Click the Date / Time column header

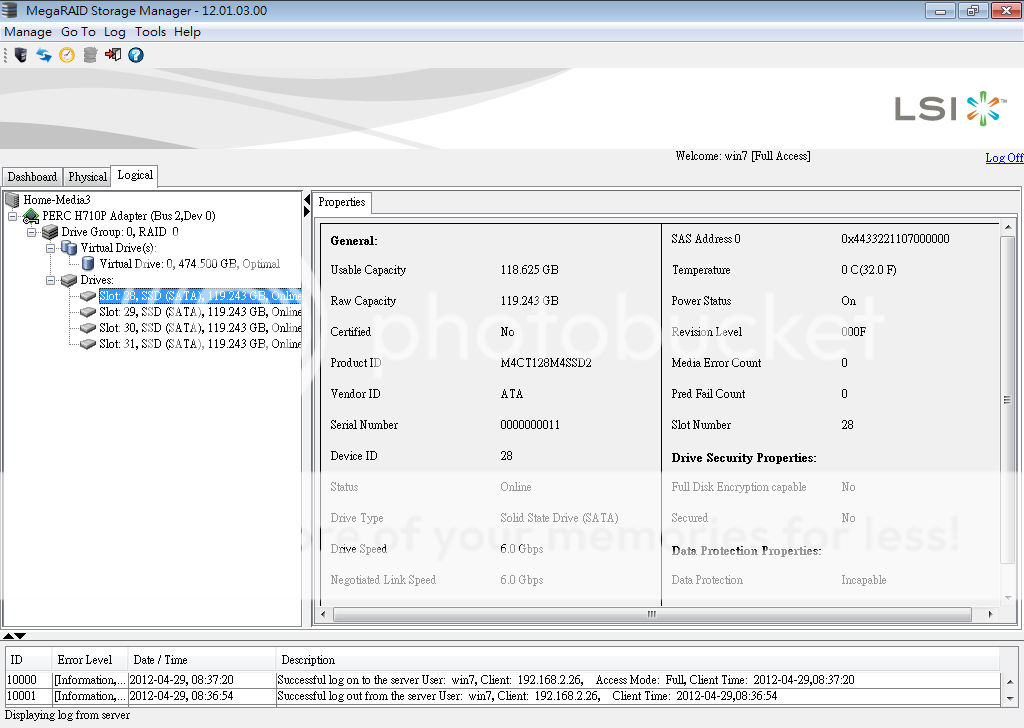point(202,660)
